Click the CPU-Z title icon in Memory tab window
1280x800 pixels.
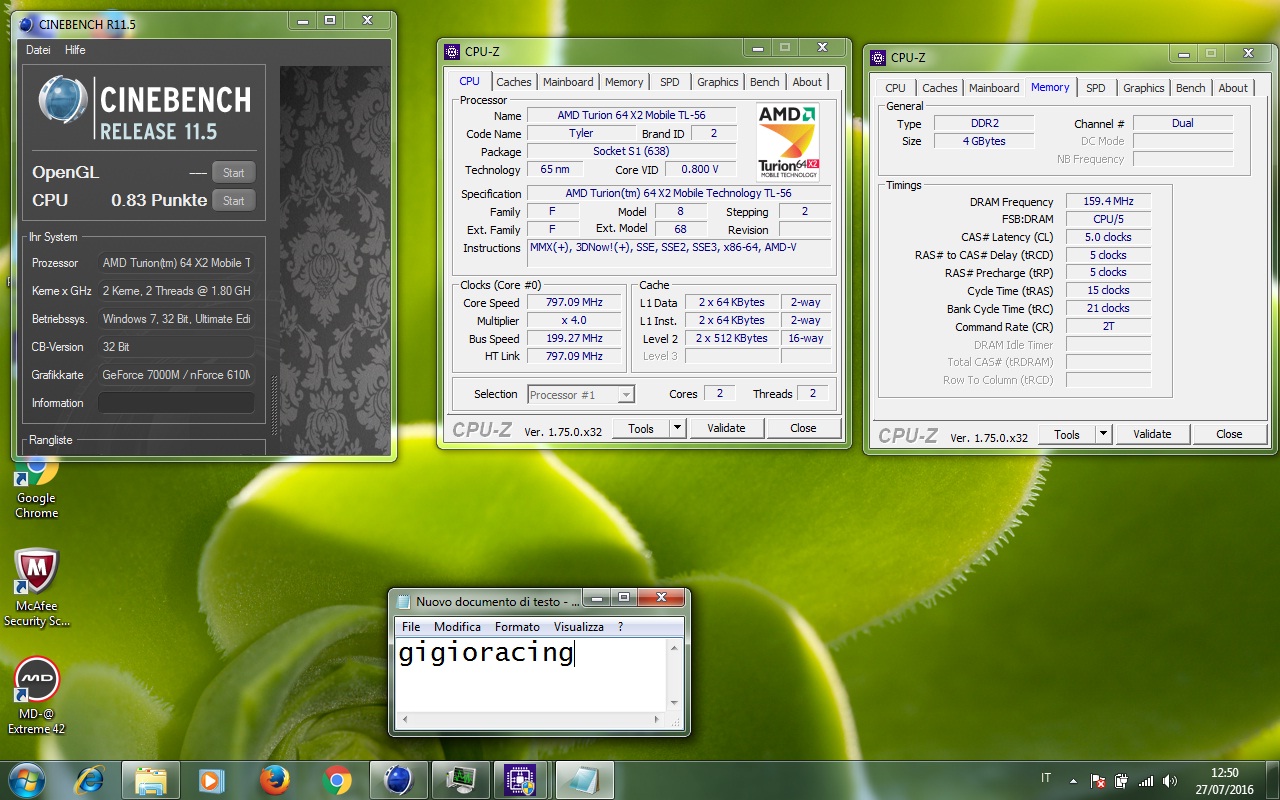878,57
